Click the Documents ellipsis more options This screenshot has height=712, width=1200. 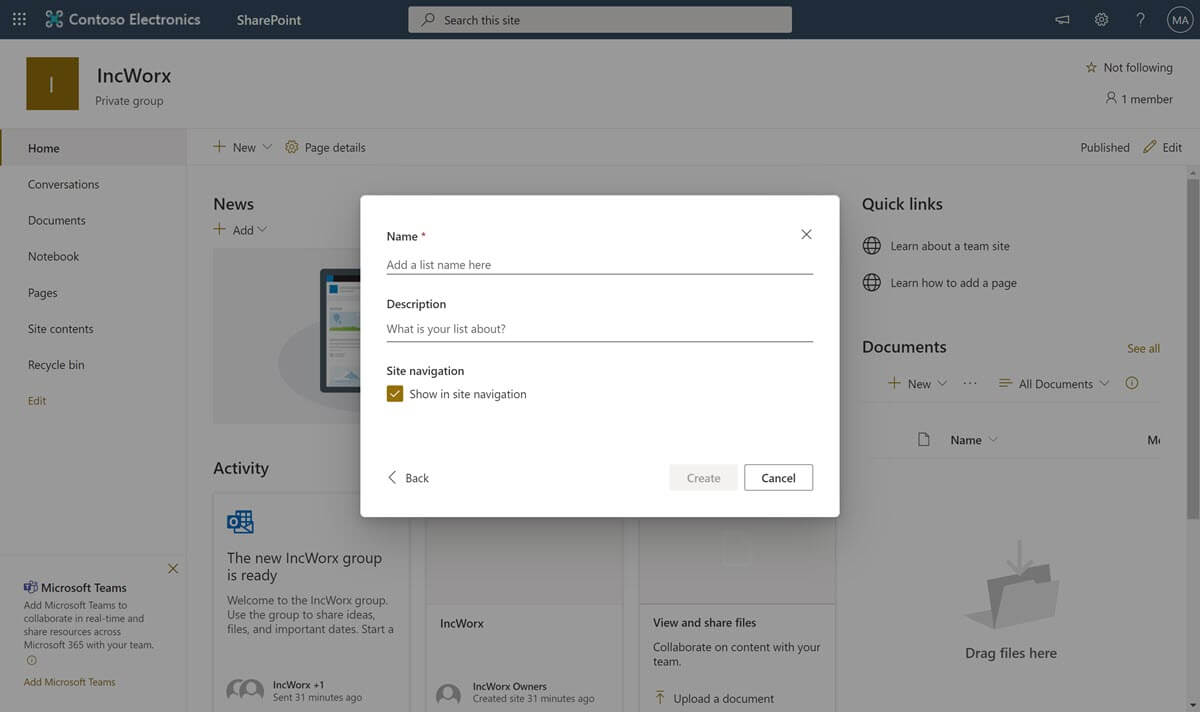point(970,383)
